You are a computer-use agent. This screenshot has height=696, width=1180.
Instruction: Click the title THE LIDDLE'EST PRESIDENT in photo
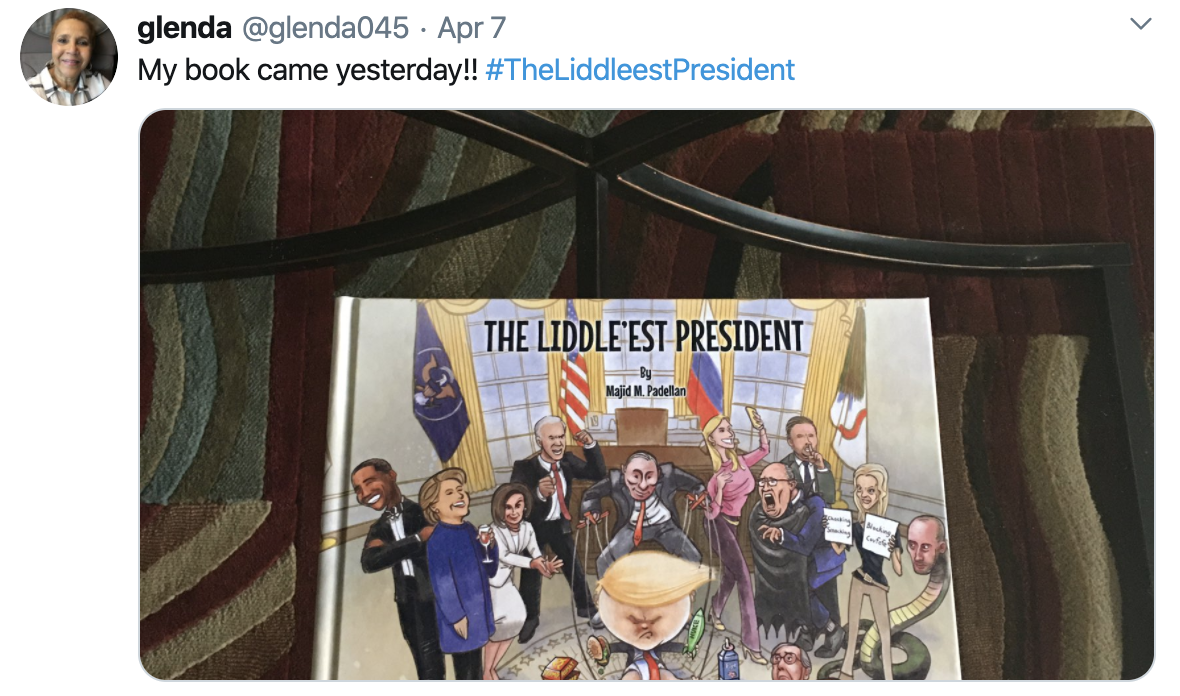pyautogui.click(x=643, y=336)
